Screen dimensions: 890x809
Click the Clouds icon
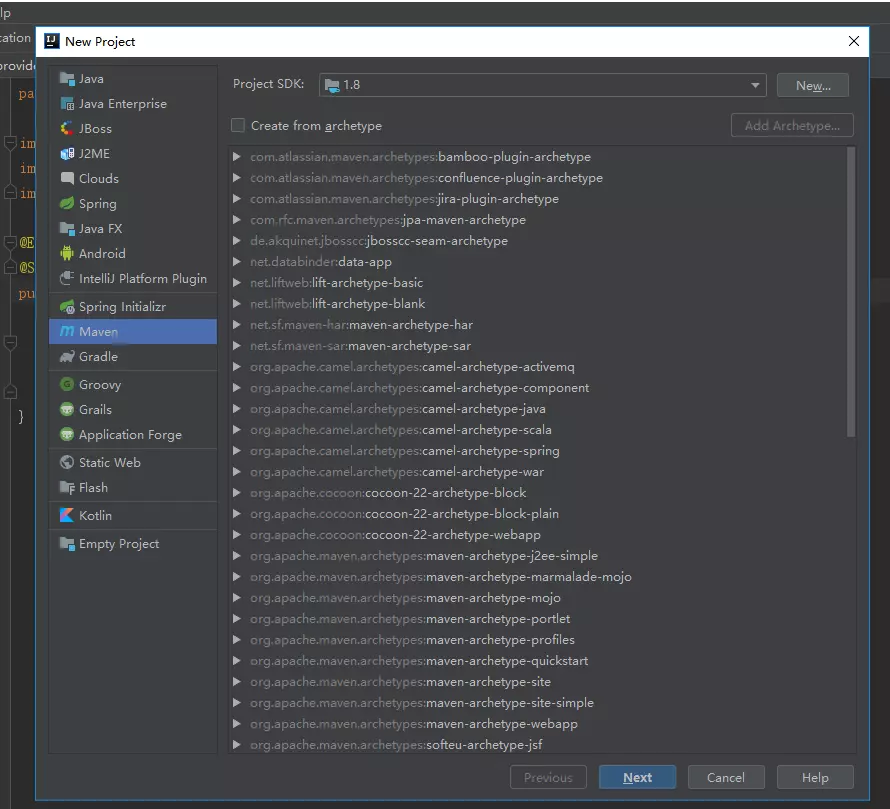click(67, 179)
